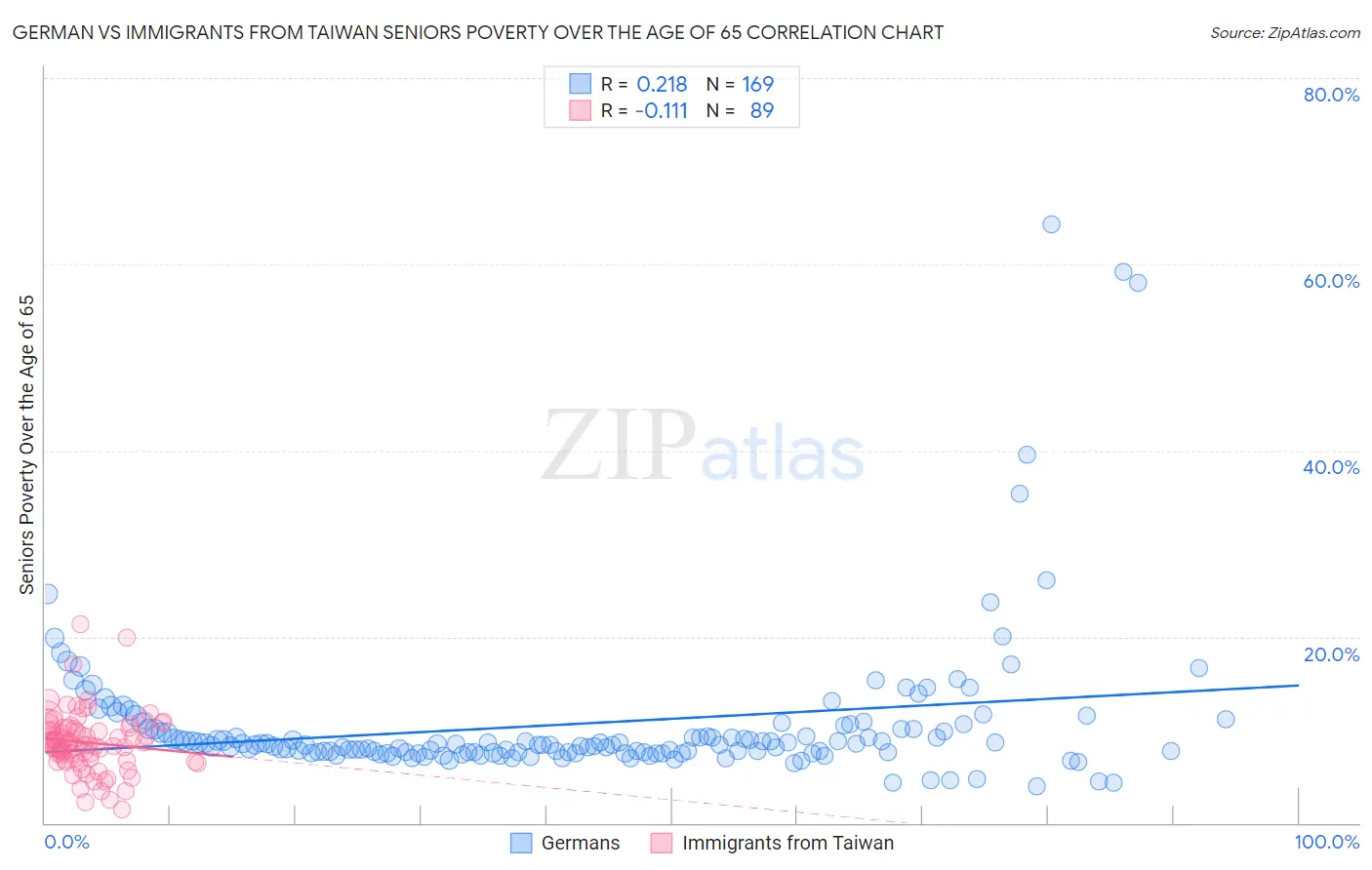Screen dimensions: 1372x870
Task: Click the blue outlier point near 40%
Action: pos(1027,455)
